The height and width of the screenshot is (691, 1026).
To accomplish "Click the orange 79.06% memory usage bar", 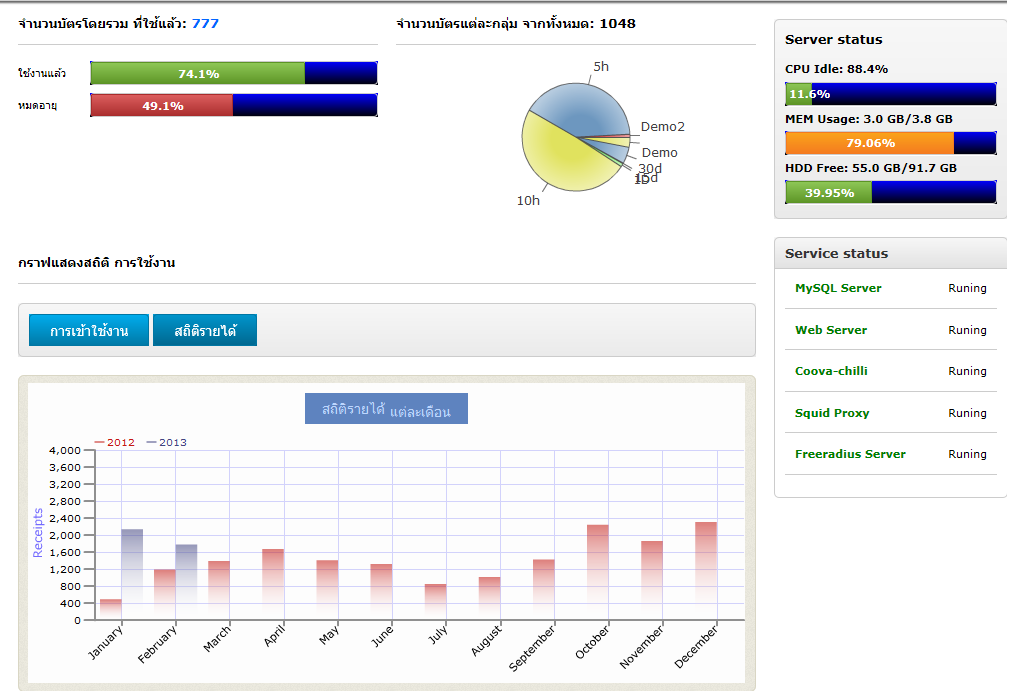I will point(870,143).
